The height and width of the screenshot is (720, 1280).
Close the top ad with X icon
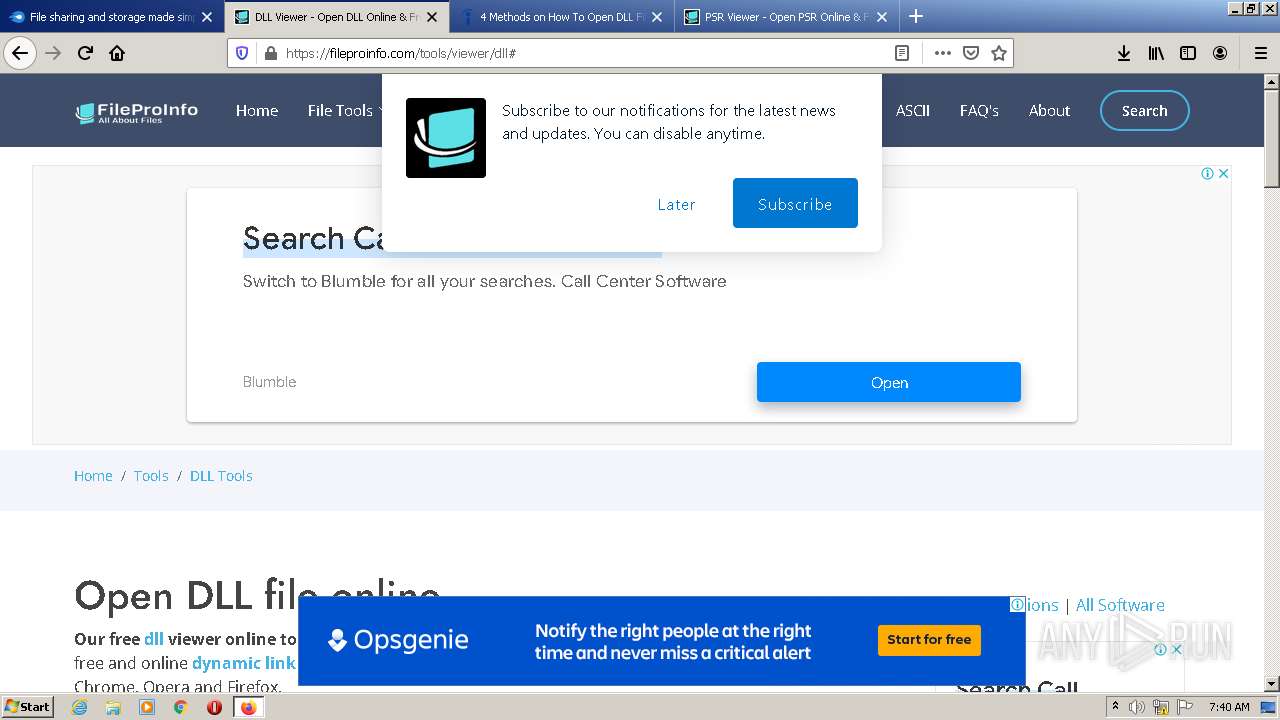tap(1223, 174)
